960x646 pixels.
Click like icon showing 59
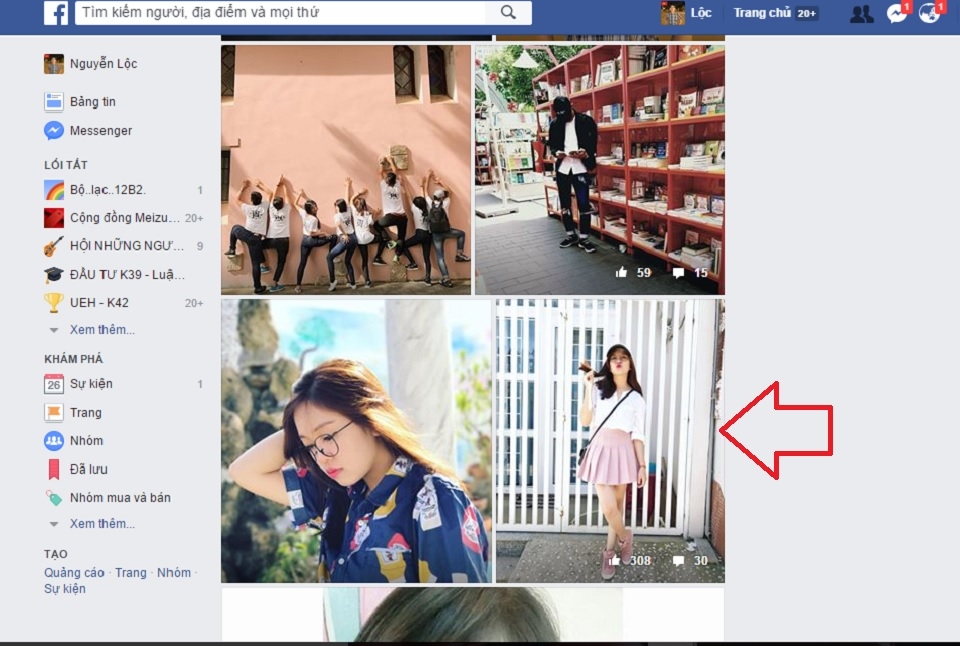pyautogui.click(x=621, y=272)
